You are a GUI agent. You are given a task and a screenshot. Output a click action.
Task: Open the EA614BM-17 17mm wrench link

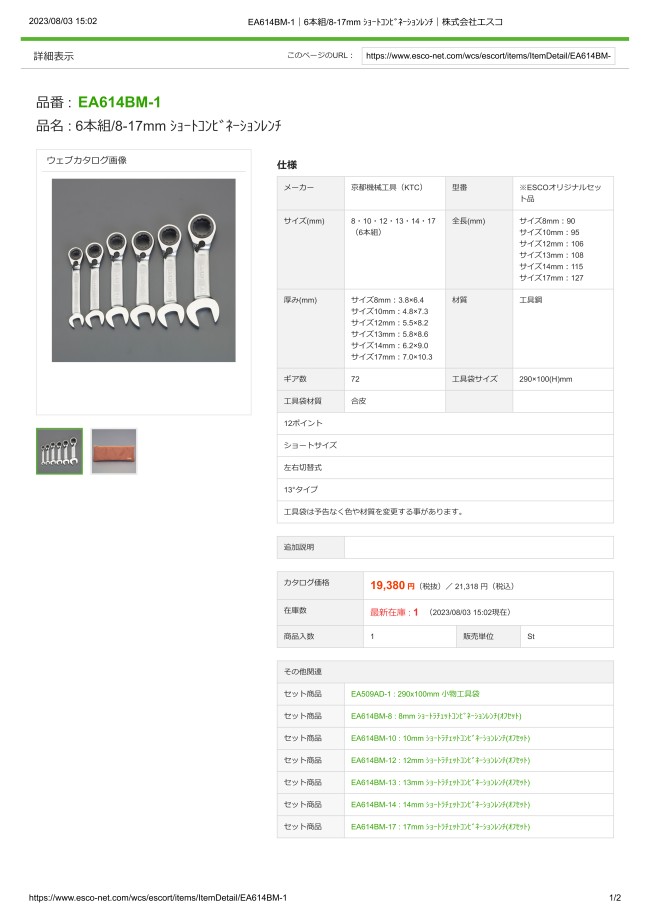440,826
